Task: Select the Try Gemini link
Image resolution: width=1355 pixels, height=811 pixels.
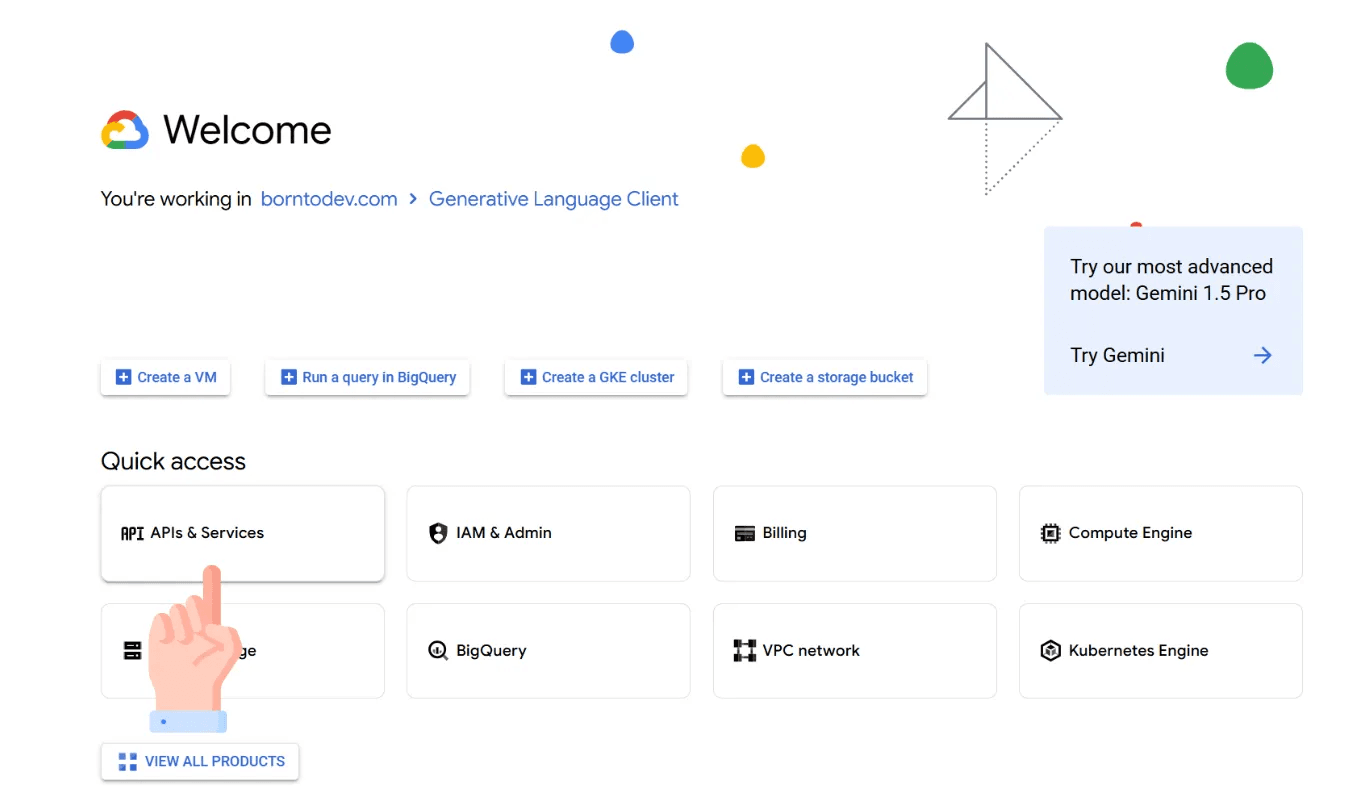Action: [x=1117, y=355]
